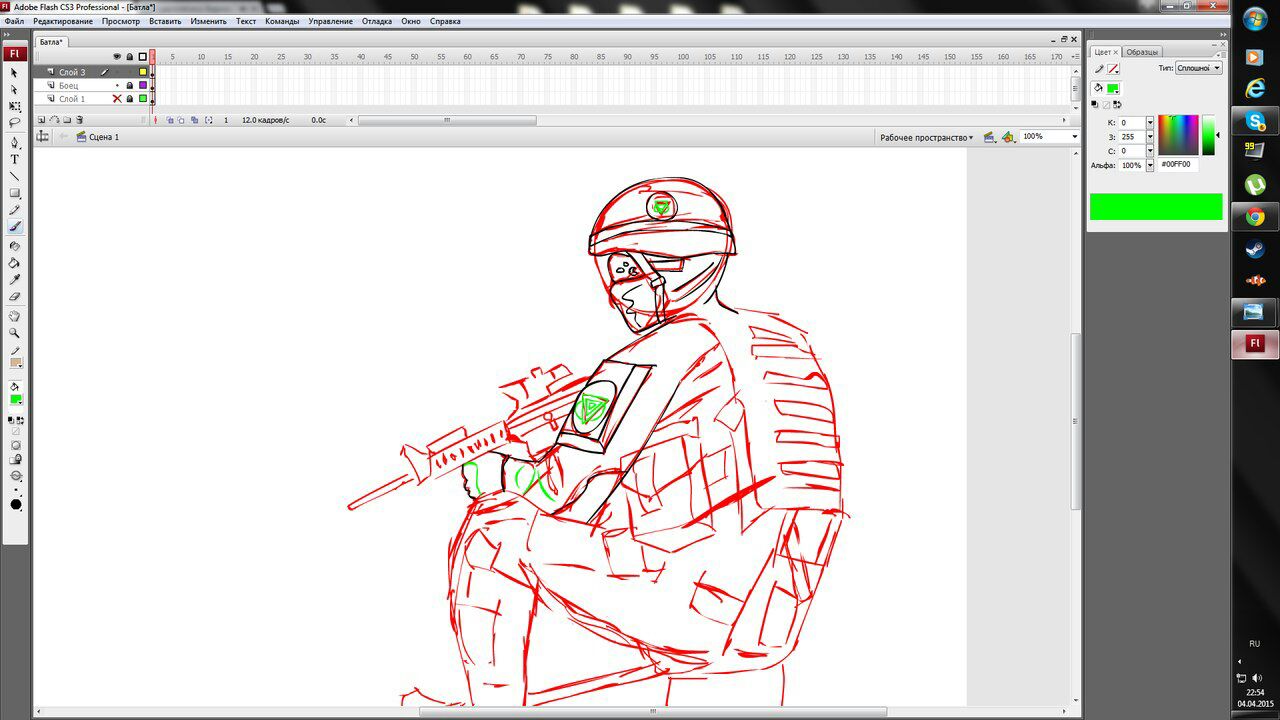The image size is (1280, 720).
Task: Show hidden layer Слой 1
Action: [x=117, y=99]
